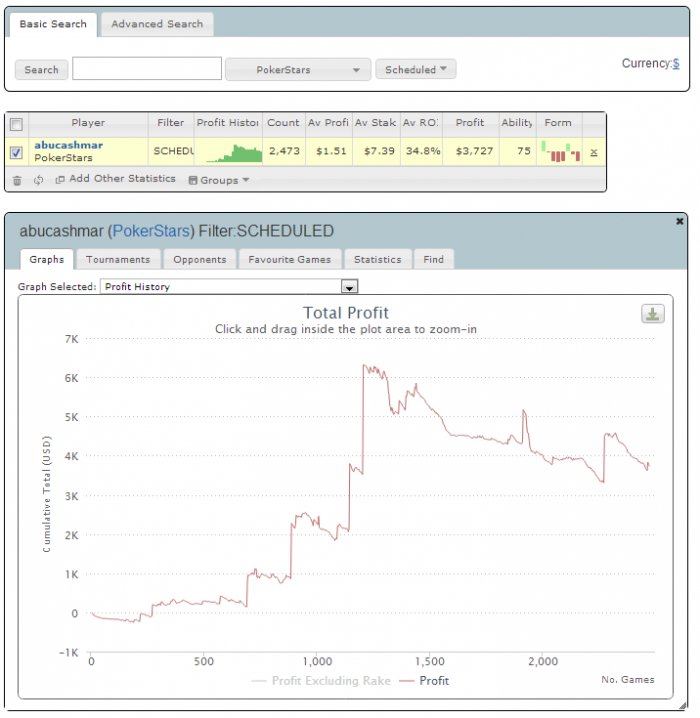Remove the abucashmar row with X icon

[594, 152]
